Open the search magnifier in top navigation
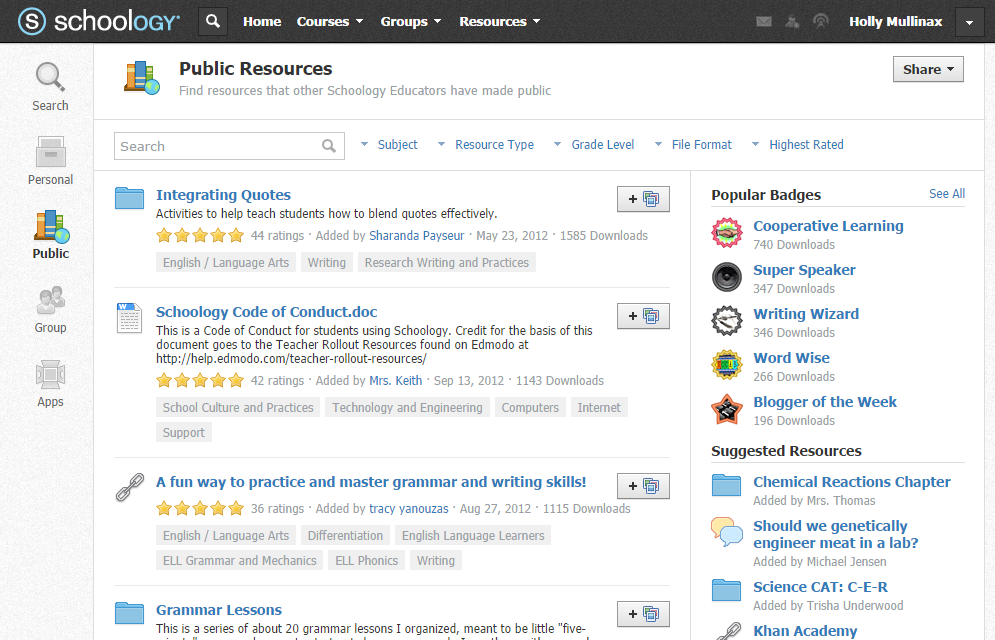The image size is (995, 640). (213, 22)
